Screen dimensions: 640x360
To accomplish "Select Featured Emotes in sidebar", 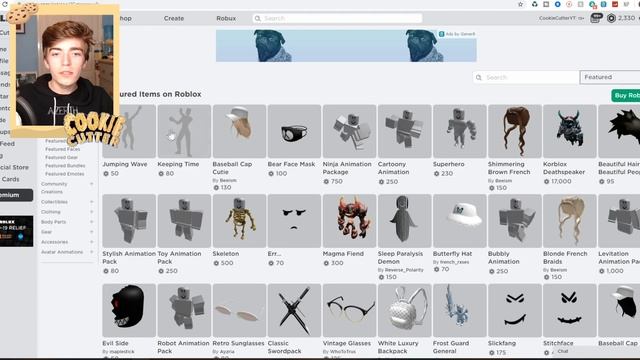I will point(64,173).
